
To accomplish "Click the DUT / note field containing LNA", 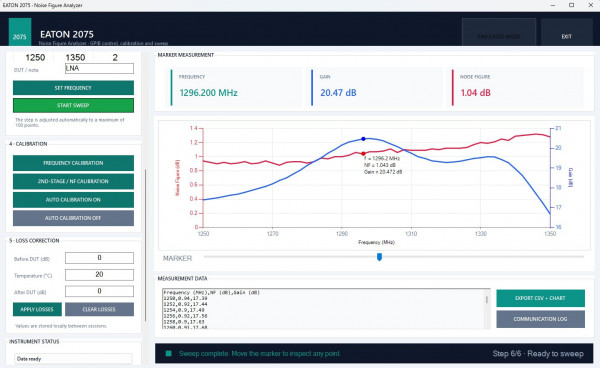I will [99, 68].
